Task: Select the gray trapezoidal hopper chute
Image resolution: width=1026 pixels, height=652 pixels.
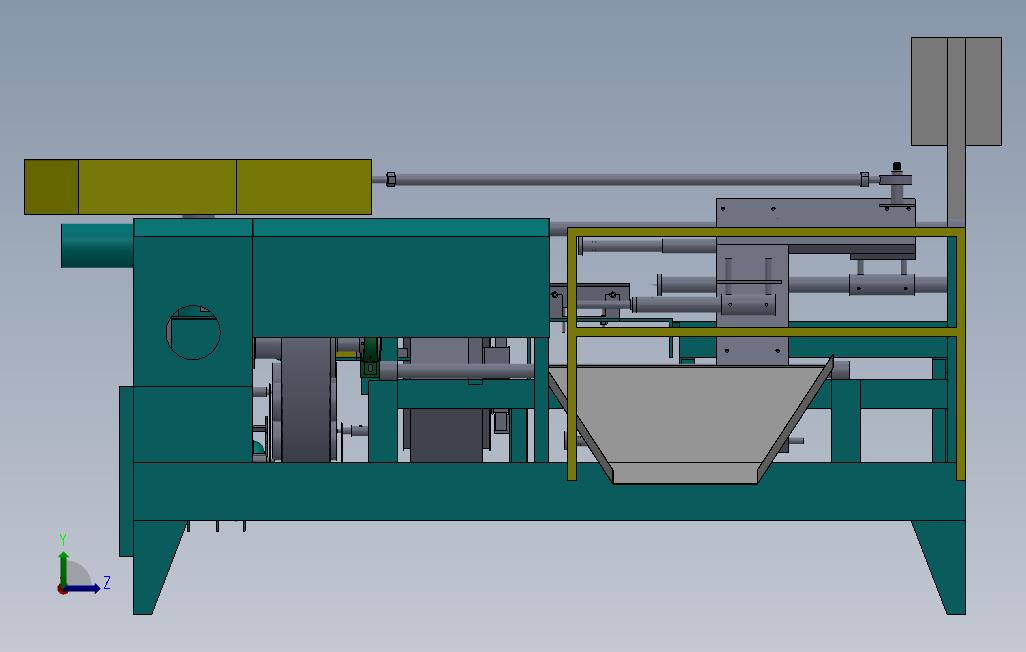Action: click(x=690, y=422)
